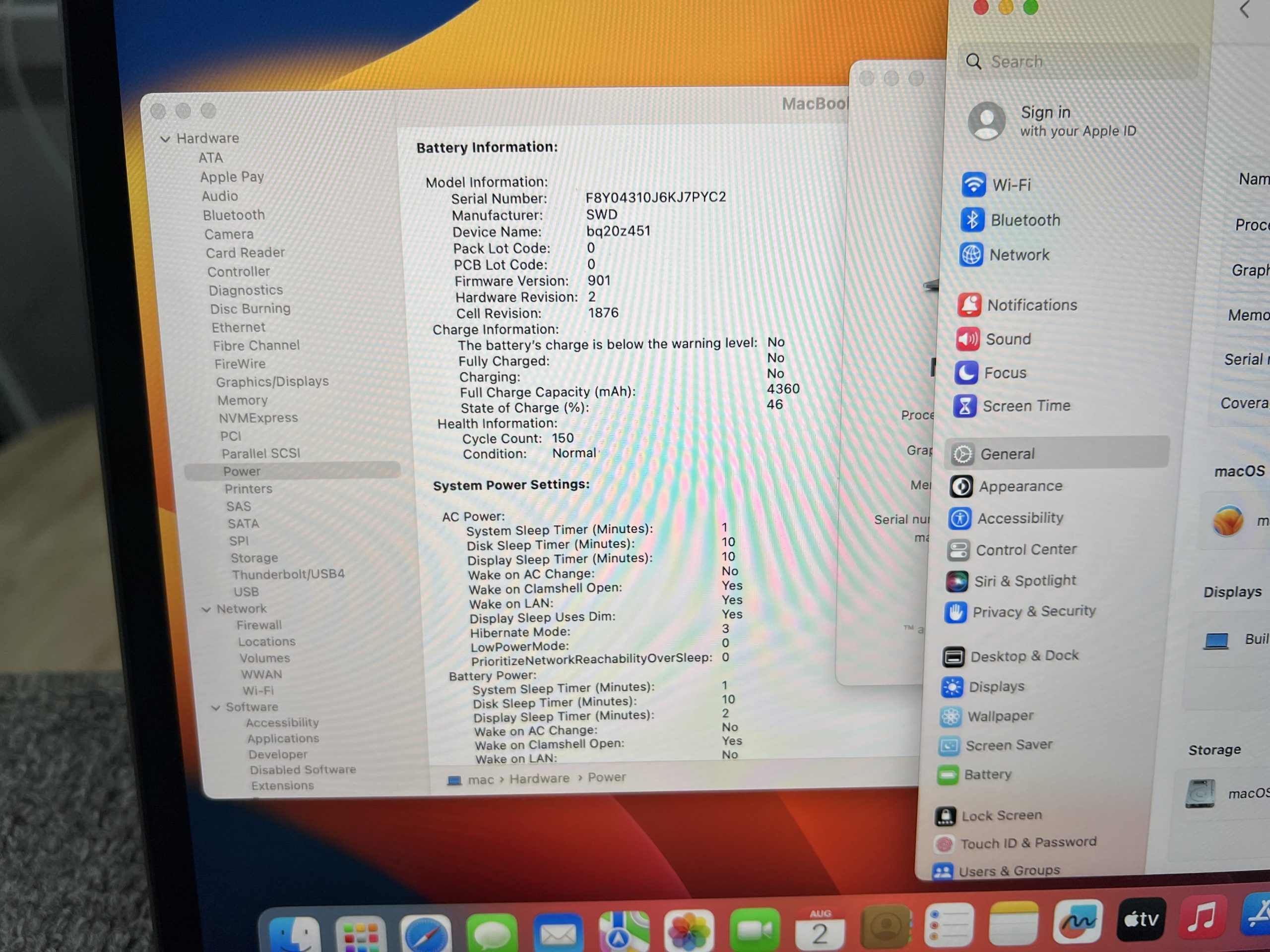Open the Control Center icon
The image size is (1270, 952).
pos(958,550)
